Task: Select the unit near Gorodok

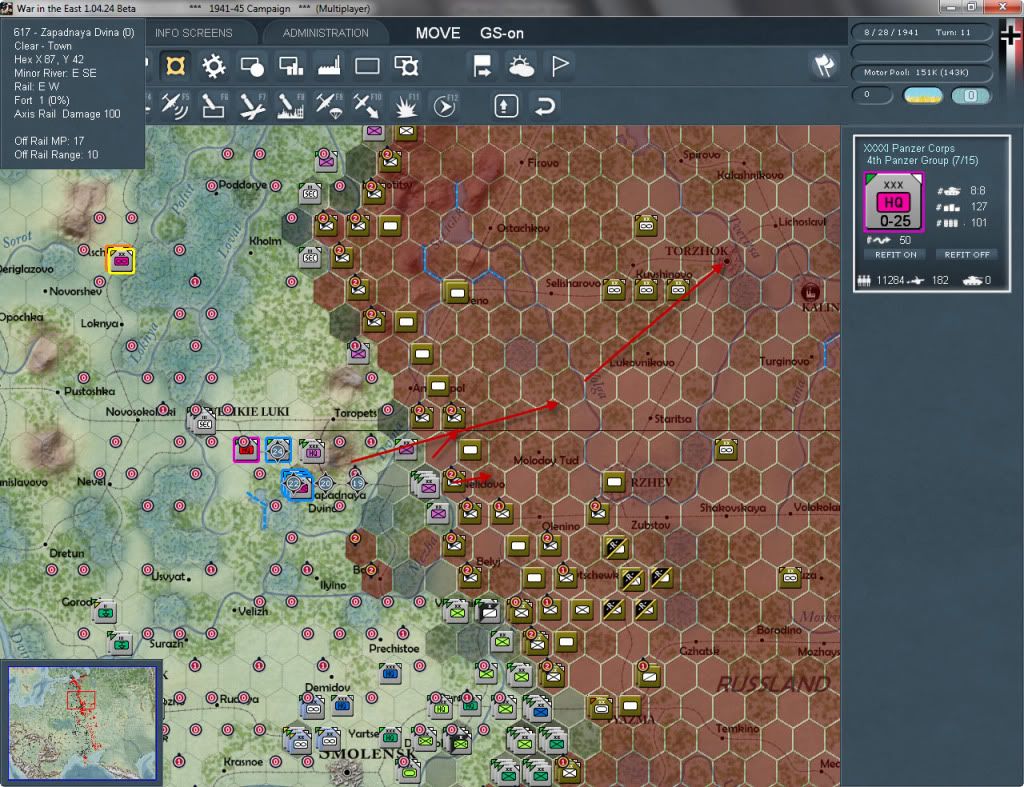Action: tap(105, 612)
